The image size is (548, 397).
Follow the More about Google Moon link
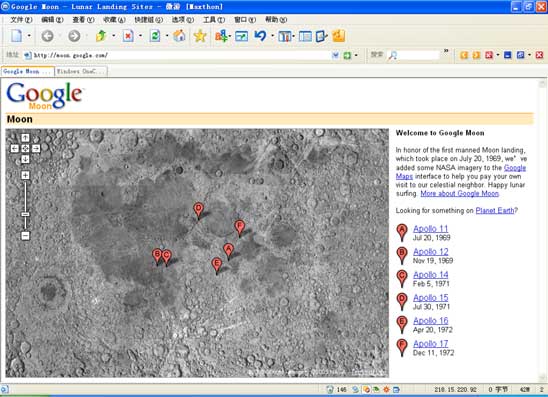(460, 193)
